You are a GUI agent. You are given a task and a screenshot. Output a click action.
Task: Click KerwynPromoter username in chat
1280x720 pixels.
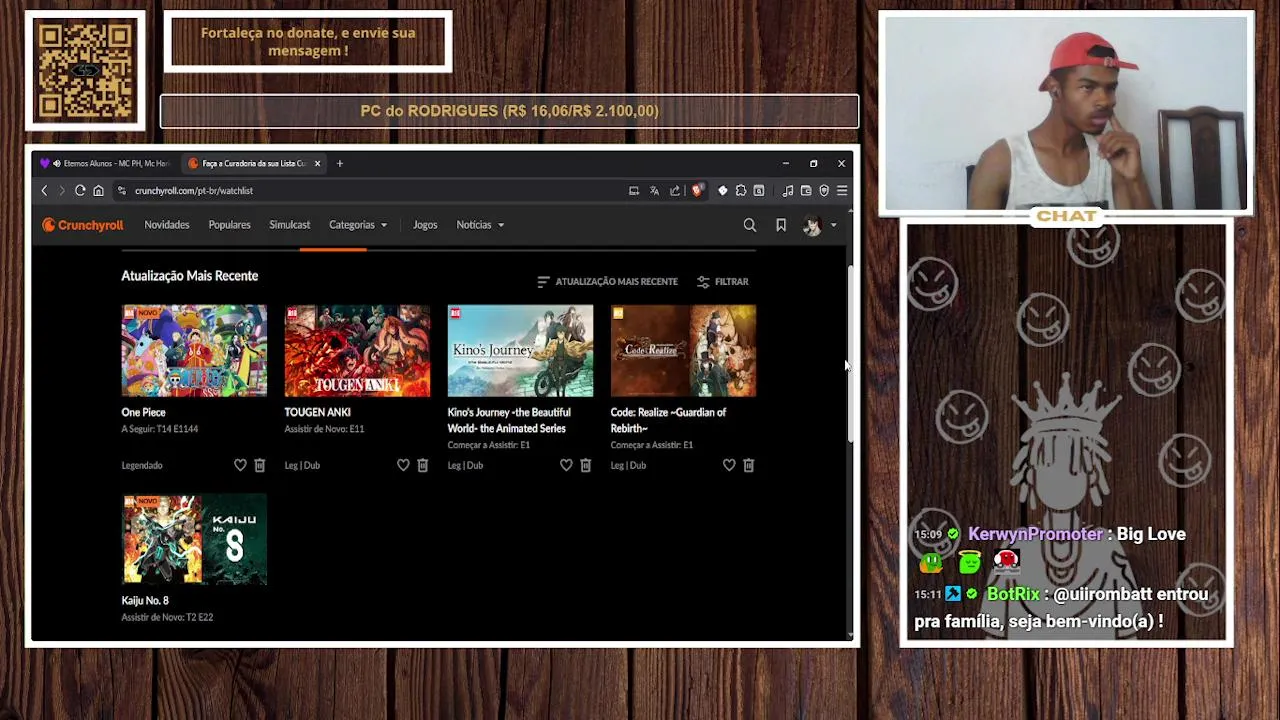(1035, 534)
